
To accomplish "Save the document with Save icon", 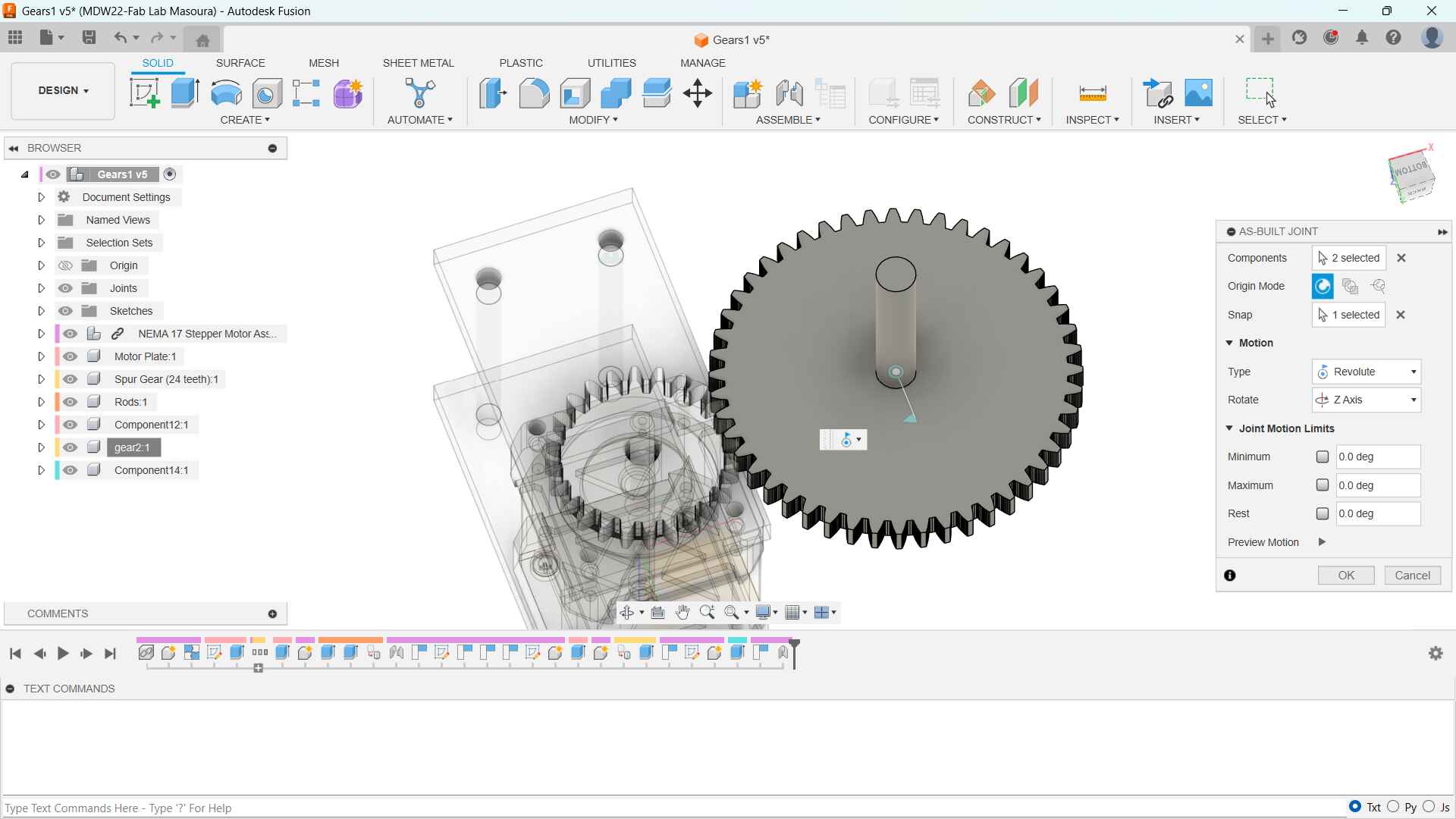I will click(89, 37).
